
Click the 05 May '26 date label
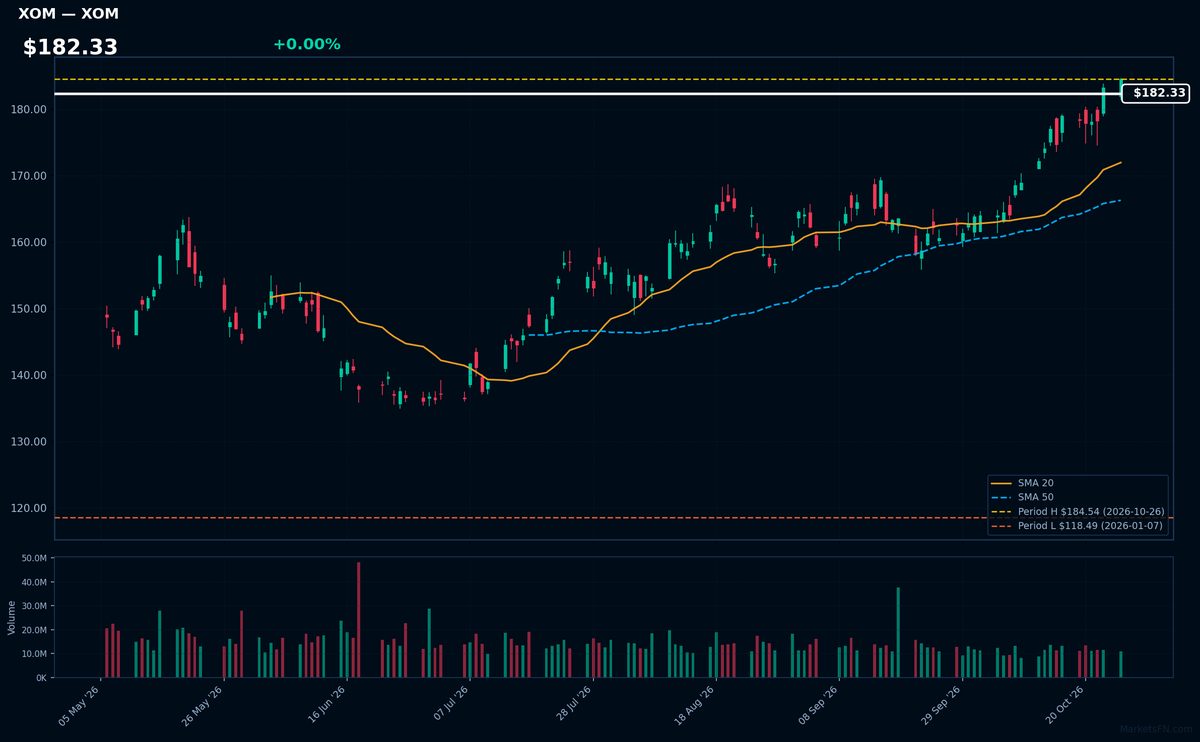click(80, 706)
